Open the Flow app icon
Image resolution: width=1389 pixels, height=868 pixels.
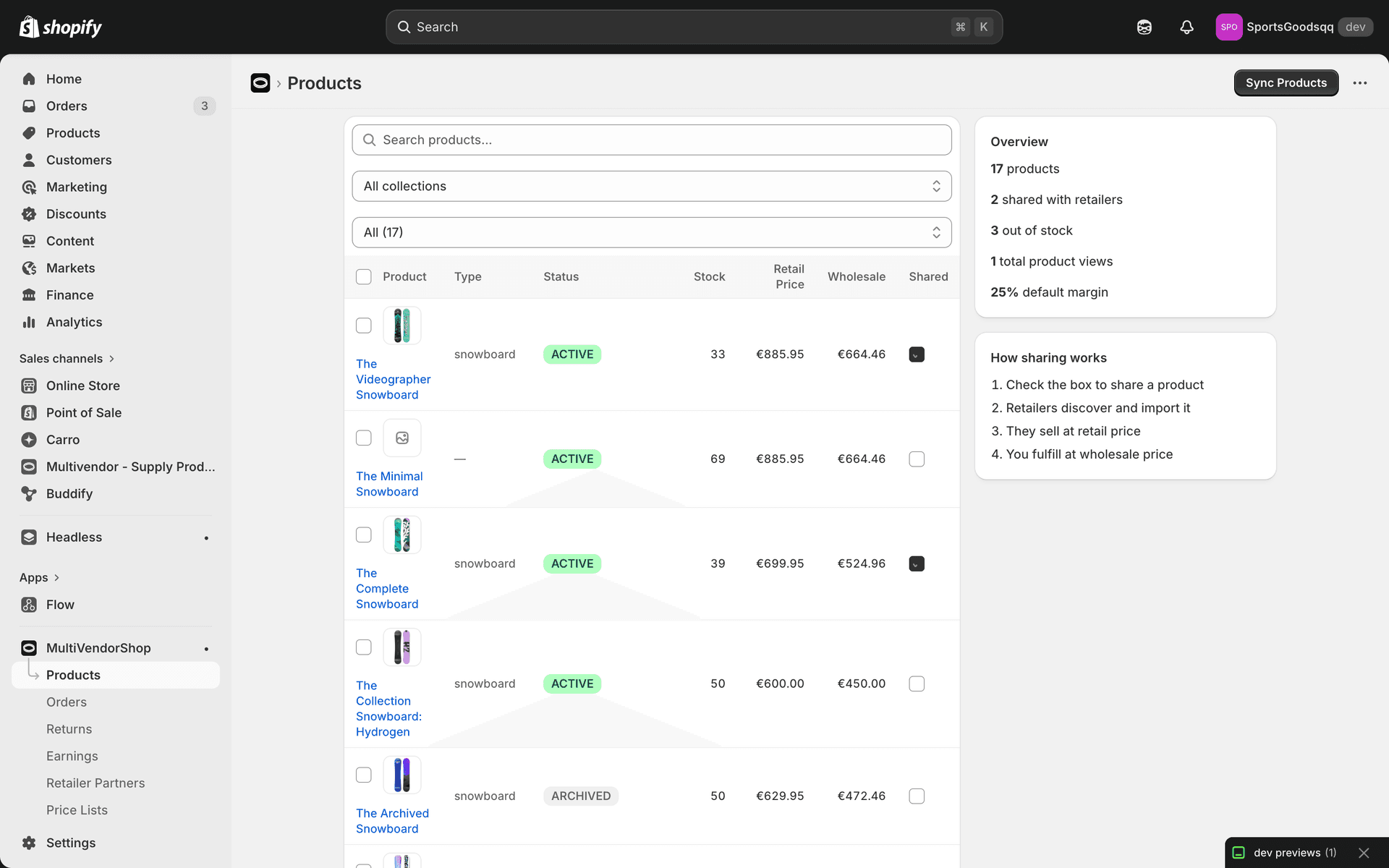[x=29, y=605]
